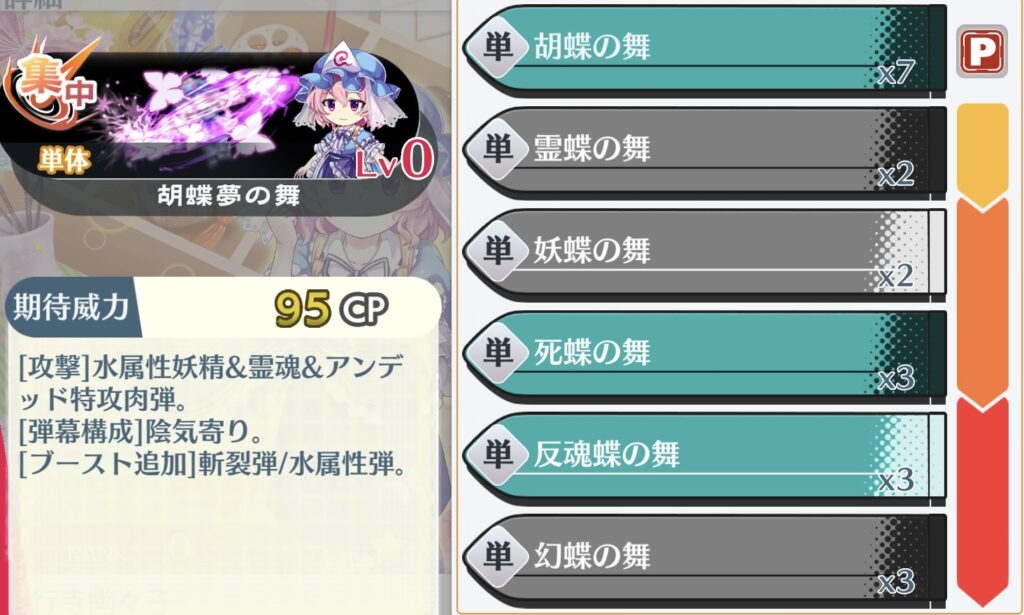The height and width of the screenshot is (615, 1024).
Task: Click the 単 diamond icon beside 妖蝶の舞
Action: tap(498, 251)
